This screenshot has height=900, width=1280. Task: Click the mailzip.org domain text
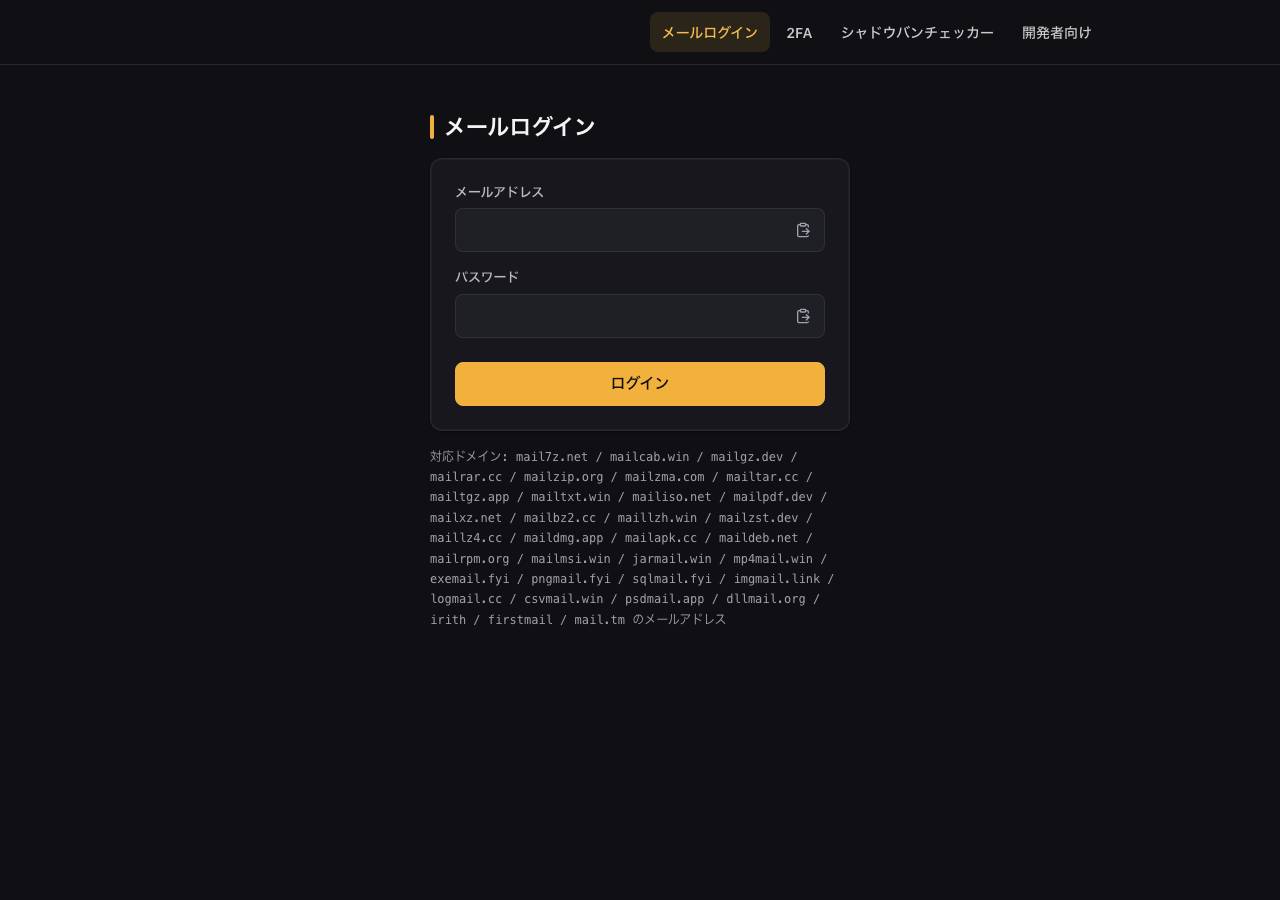563,477
